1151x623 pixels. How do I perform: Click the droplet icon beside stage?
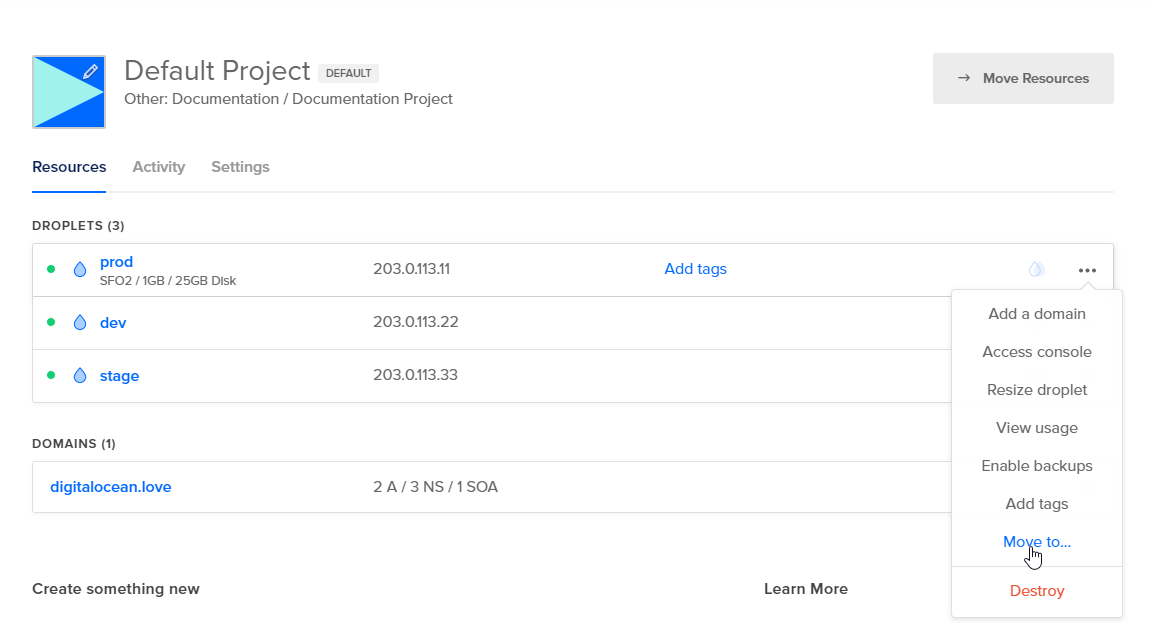(80, 376)
